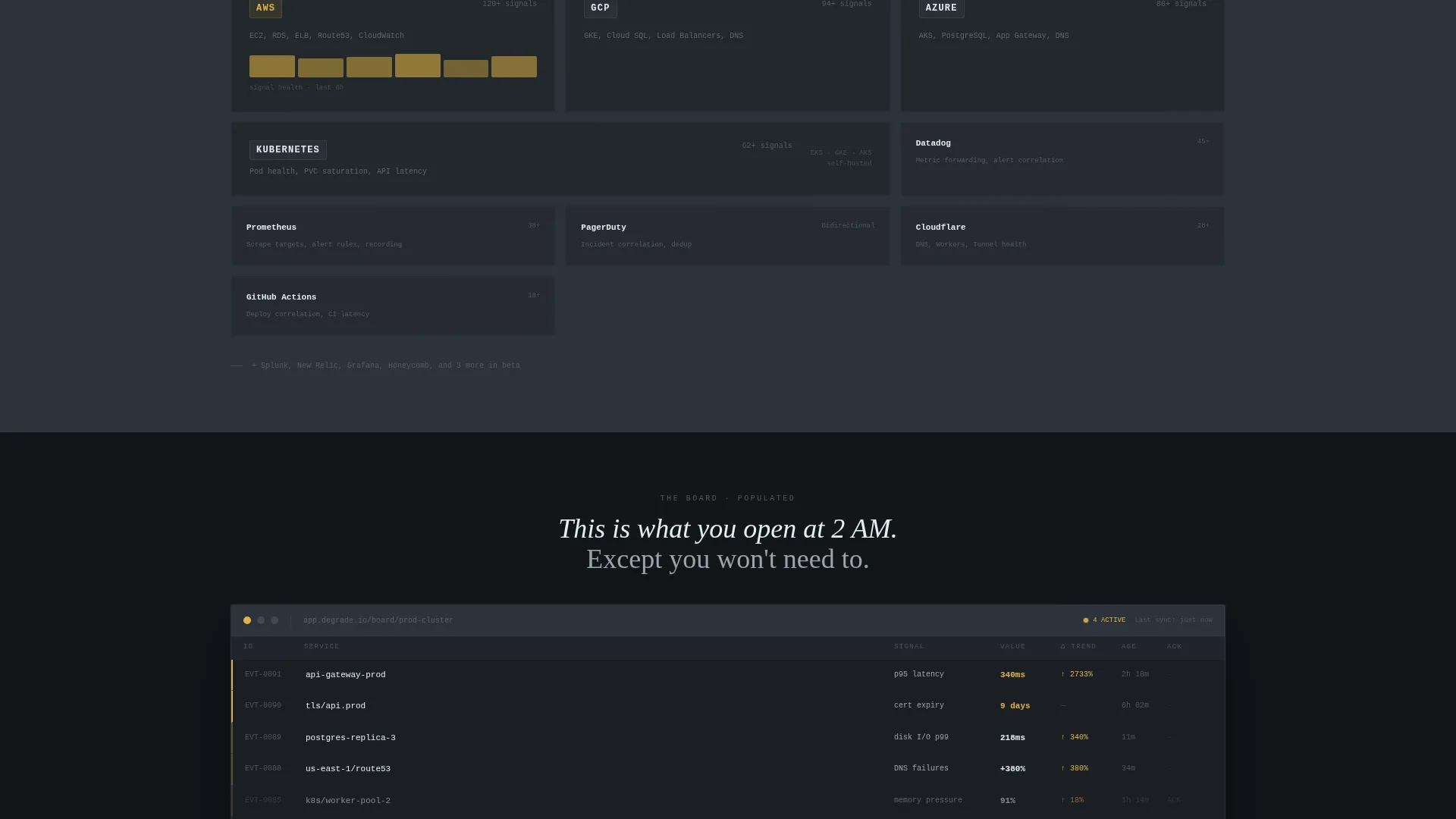Click the '2h 18m' age cell
Image resolution: width=1456 pixels, height=819 pixels.
tap(1135, 674)
